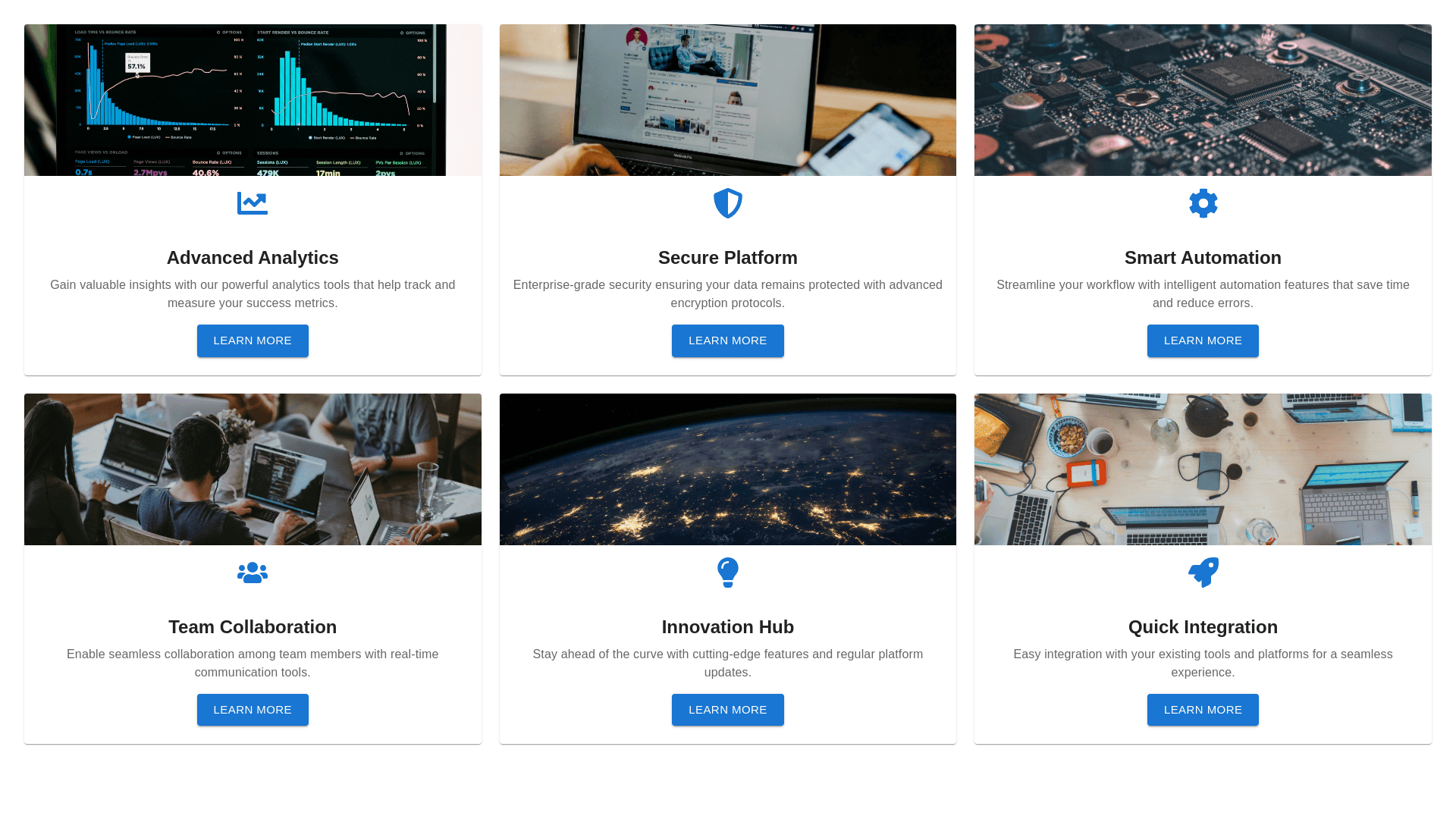
Task: Open the overhead desk with laptops photo
Action: (x=1203, y=469)
